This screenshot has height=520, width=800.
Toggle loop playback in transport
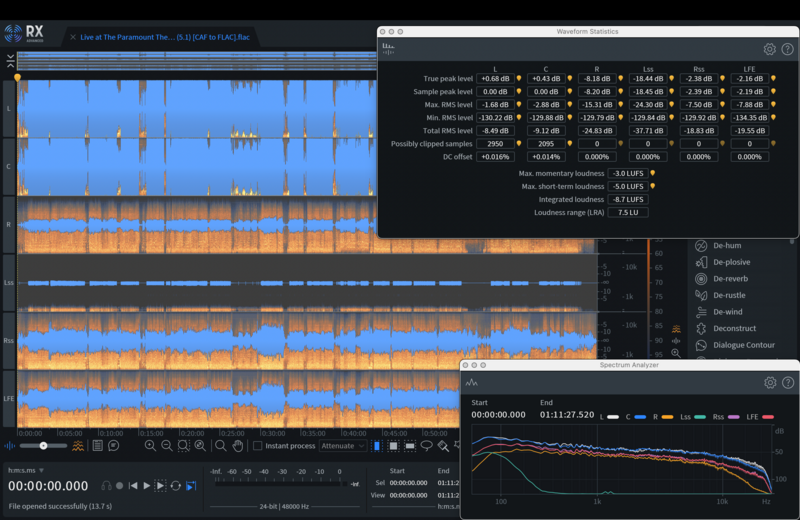coord(175,485)
